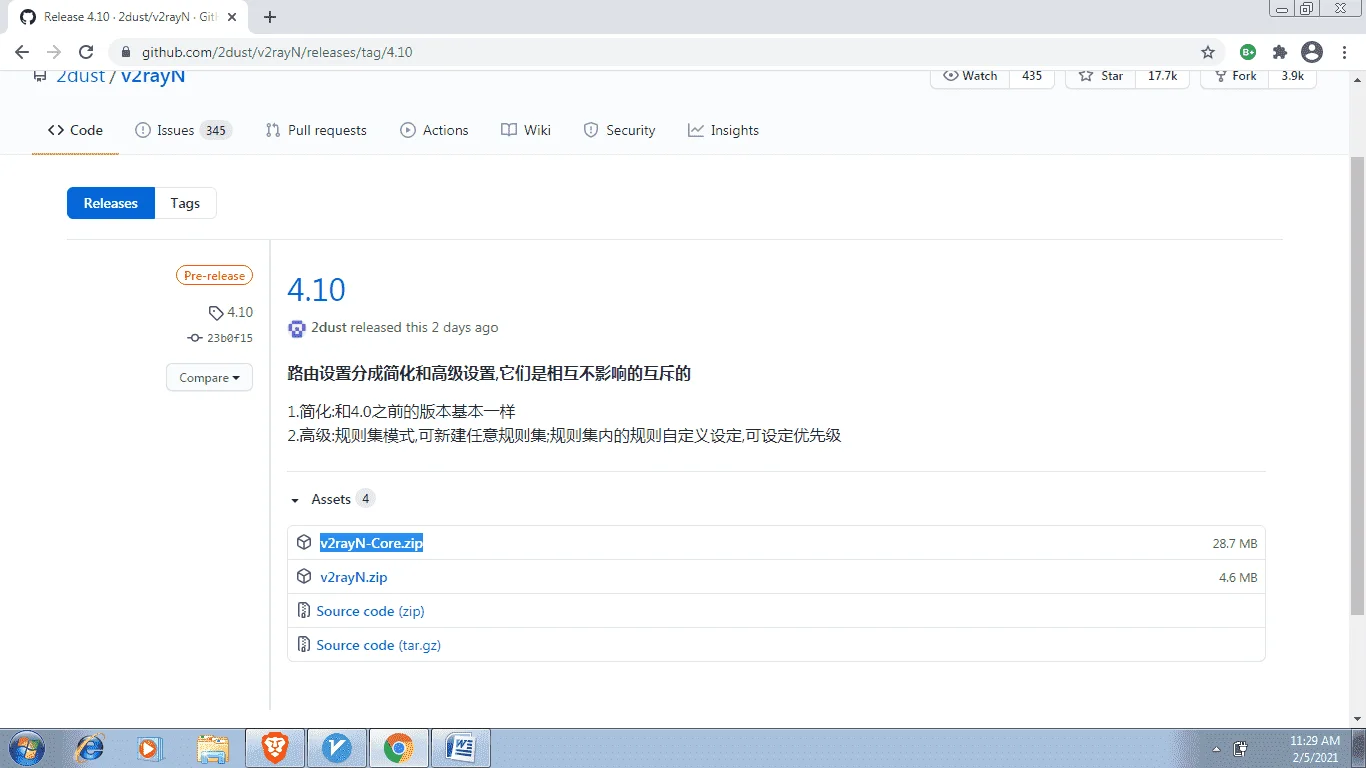1366x768 pixels.
Task: Click the 2dust avatar beside release info
Action: pyautogui.click(x=296, y=328)
